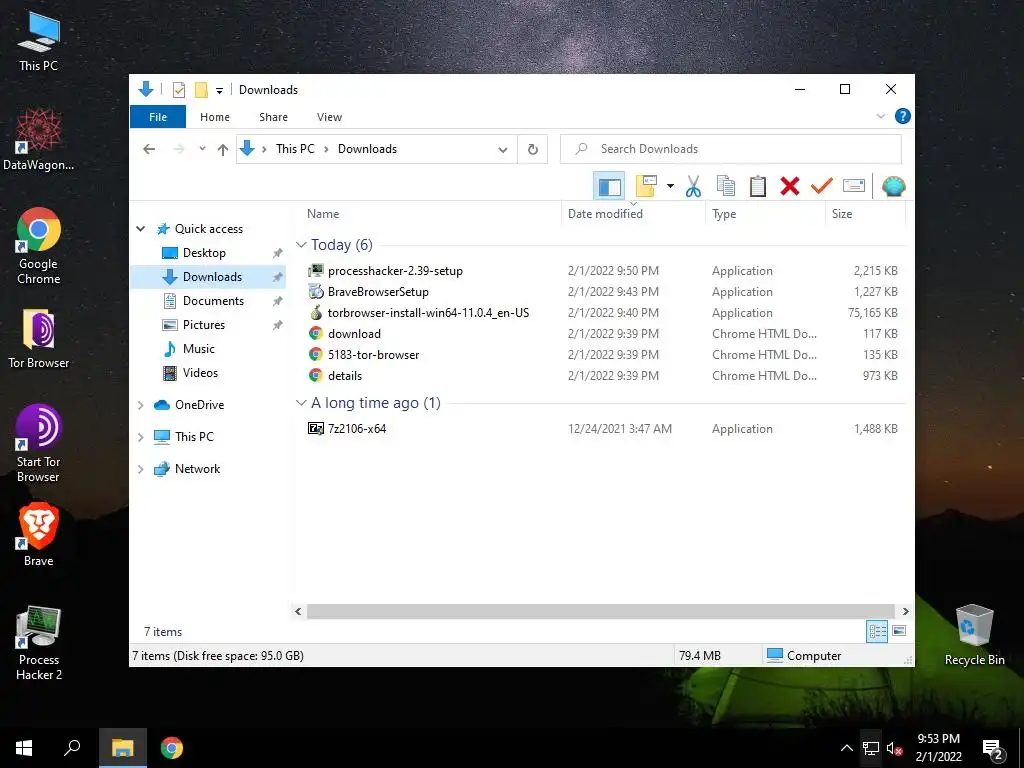Expand the Network tree node
This screenshot has height=768, width=1024.
point(140,469)
